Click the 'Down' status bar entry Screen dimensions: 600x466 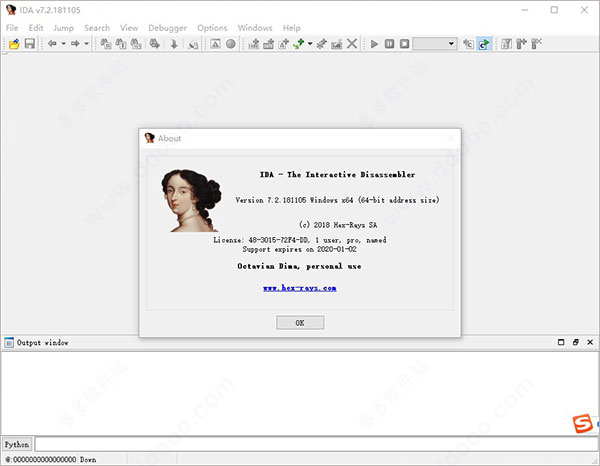pyautogui.click(x=88, y=459)
